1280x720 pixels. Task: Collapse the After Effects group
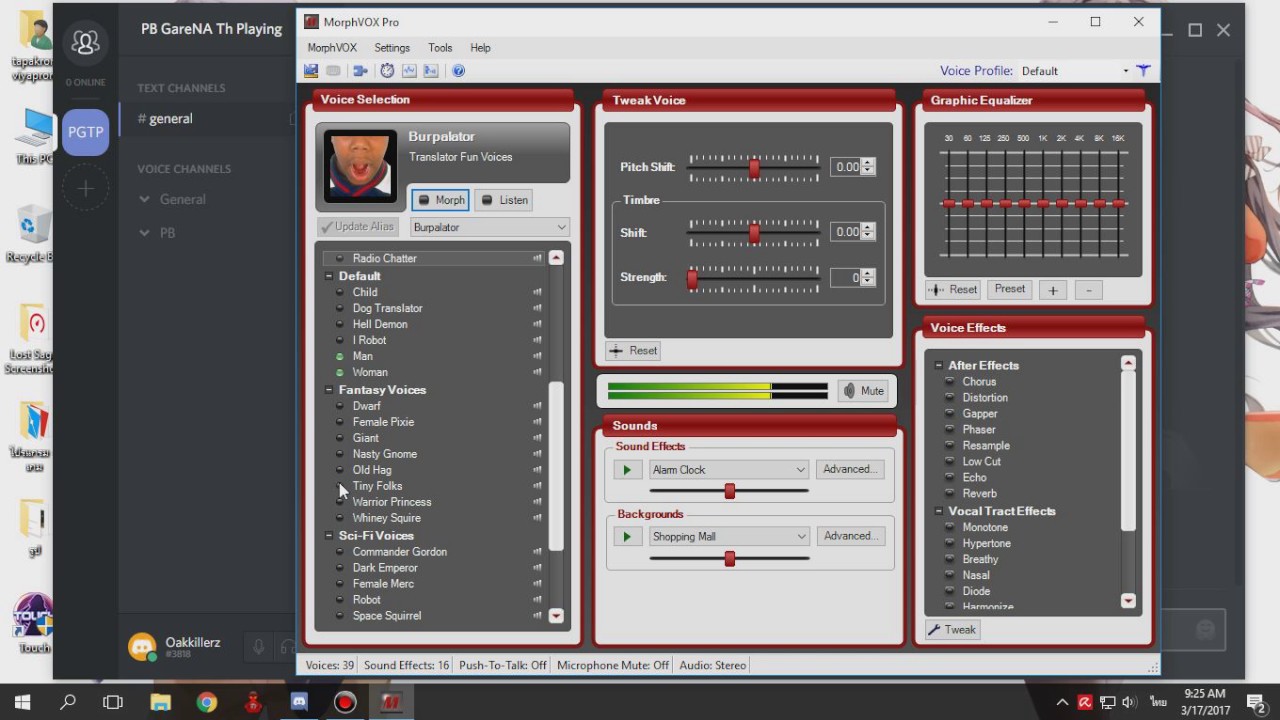click(938, 366)
